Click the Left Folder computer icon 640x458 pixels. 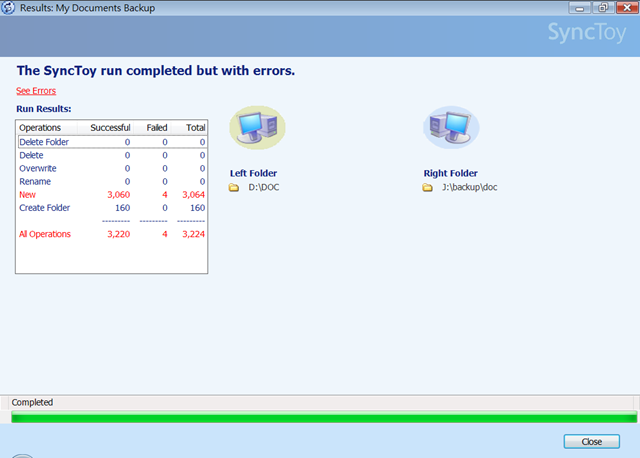pos(257,127)
